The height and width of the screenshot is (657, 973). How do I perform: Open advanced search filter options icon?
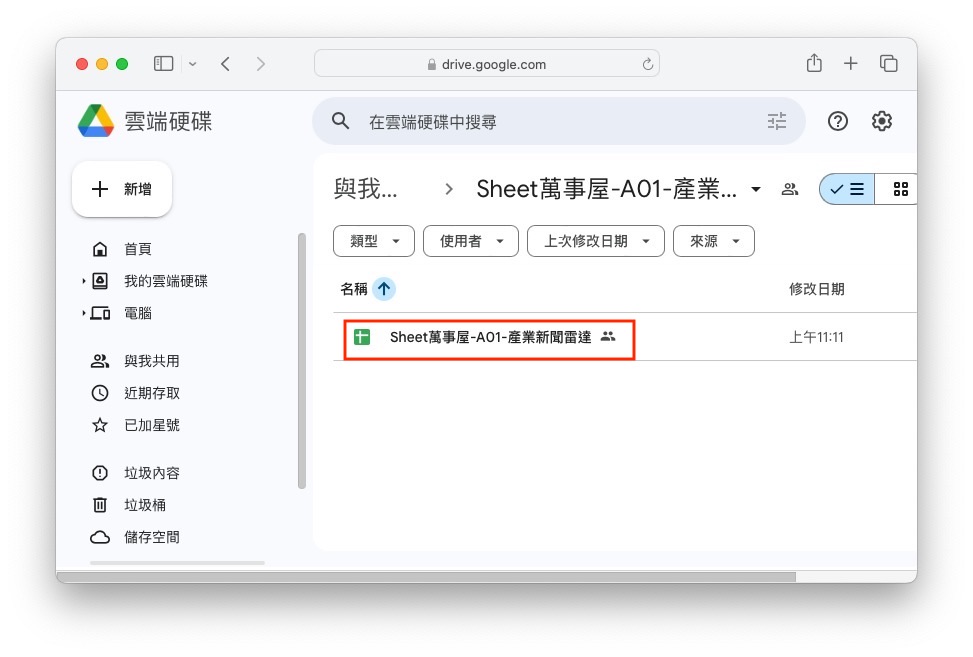coord(776,121)
